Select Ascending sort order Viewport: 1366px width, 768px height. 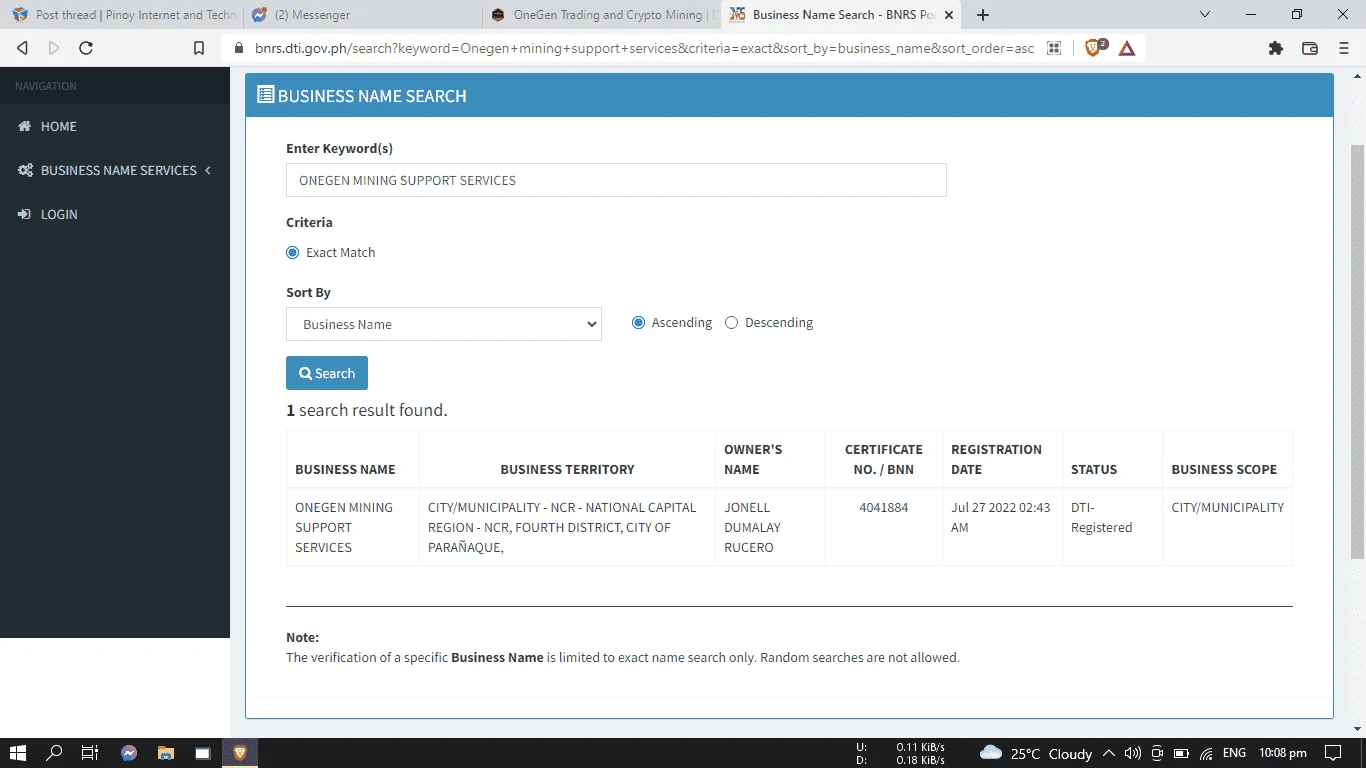(x=638, y=322)
